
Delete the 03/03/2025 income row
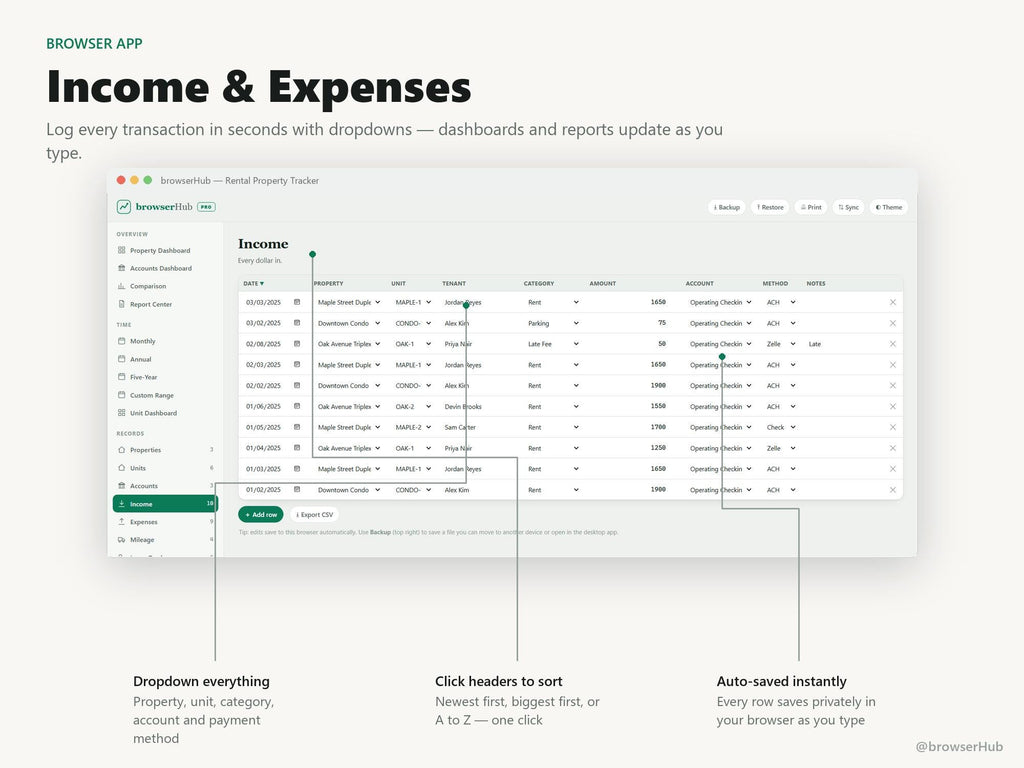pos(892,302)
